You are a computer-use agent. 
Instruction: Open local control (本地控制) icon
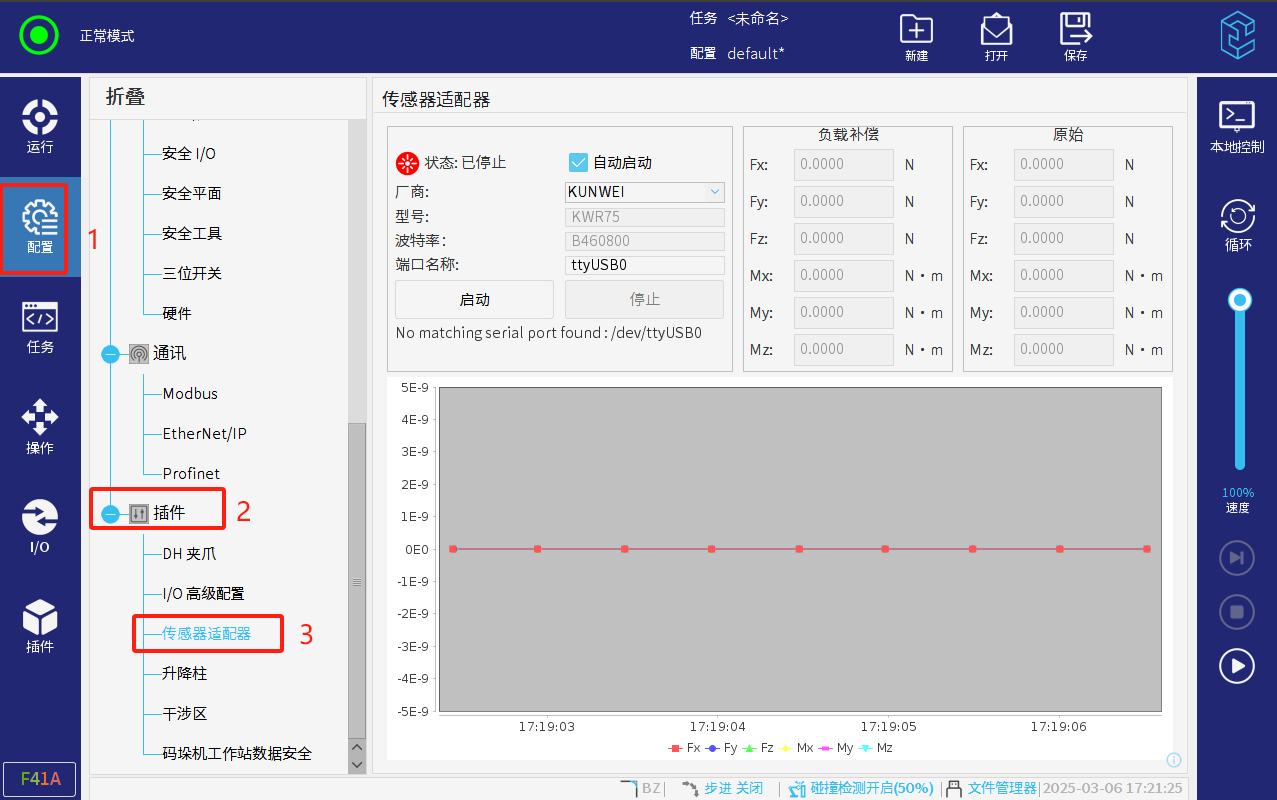1237,127
